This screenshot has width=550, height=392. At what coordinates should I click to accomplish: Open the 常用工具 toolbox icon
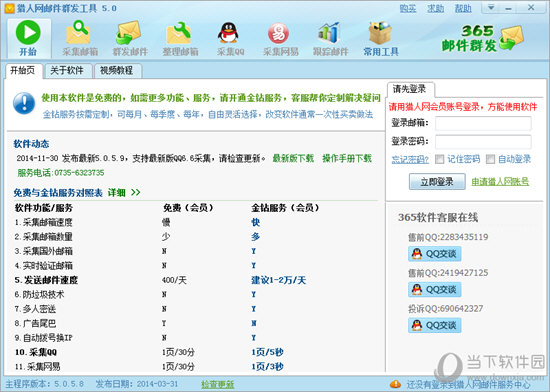pos(381,38)
